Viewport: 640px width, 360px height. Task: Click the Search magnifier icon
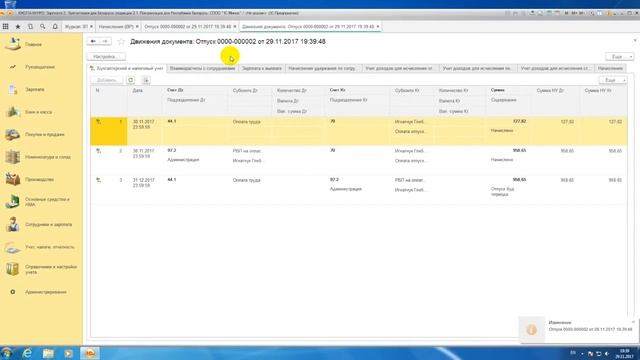pos(42,27)
